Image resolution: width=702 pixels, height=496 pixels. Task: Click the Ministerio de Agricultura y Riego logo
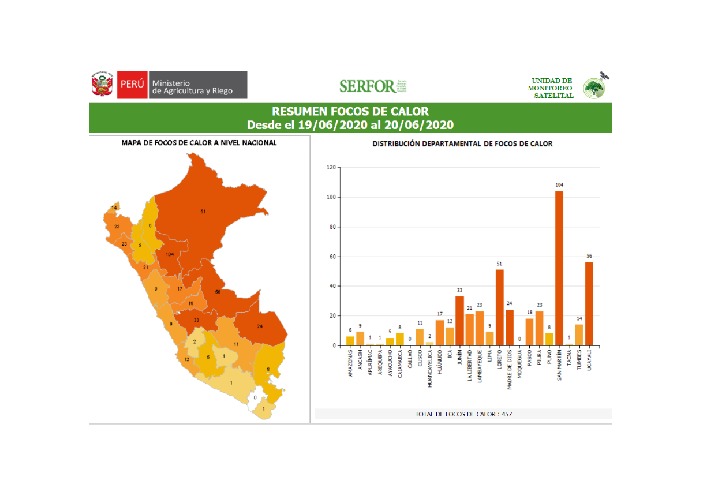197,84
